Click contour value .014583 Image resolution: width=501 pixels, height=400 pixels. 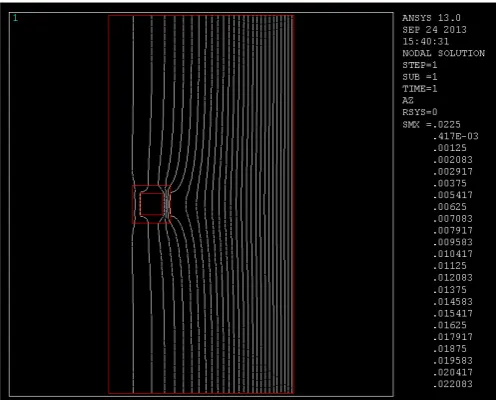click(453, 302)
